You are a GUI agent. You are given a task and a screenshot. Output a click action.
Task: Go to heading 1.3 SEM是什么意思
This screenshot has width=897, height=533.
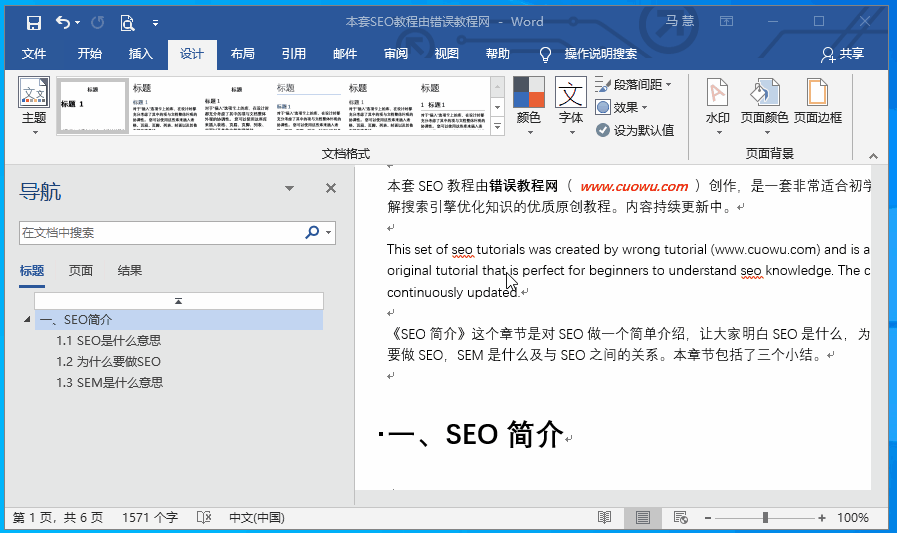(x=110, y=383)
